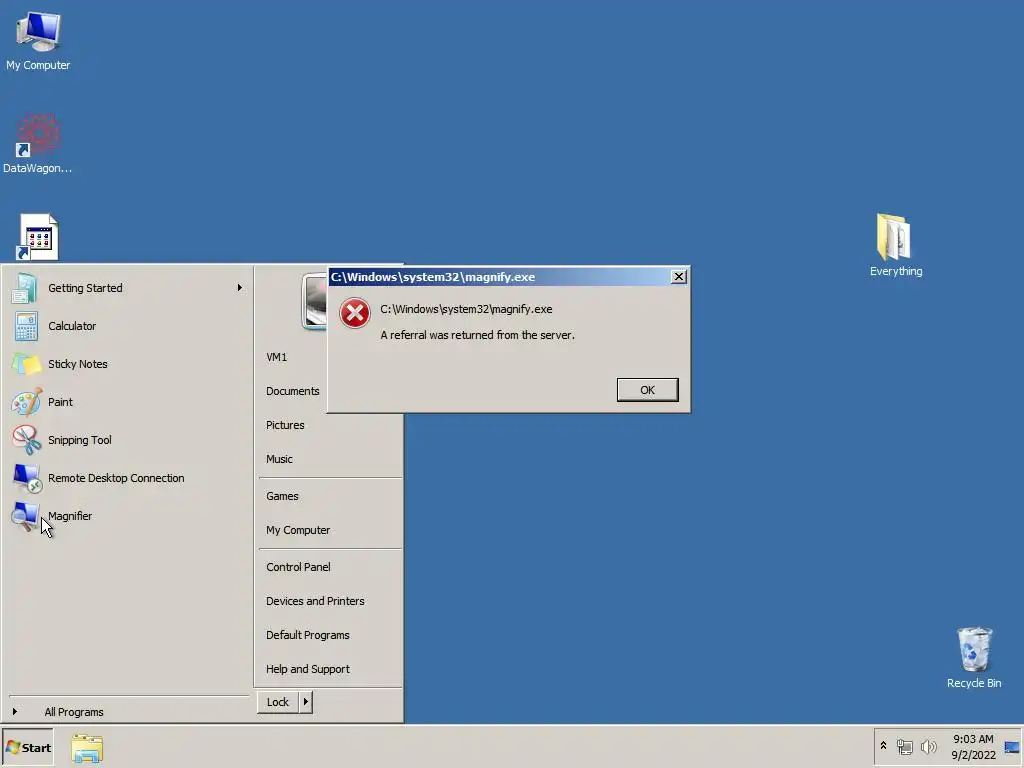The height and width of the screenshot is (768, 1024).
Task: Show hidden tray icons with arrow
Action: (x=884, y=746)
